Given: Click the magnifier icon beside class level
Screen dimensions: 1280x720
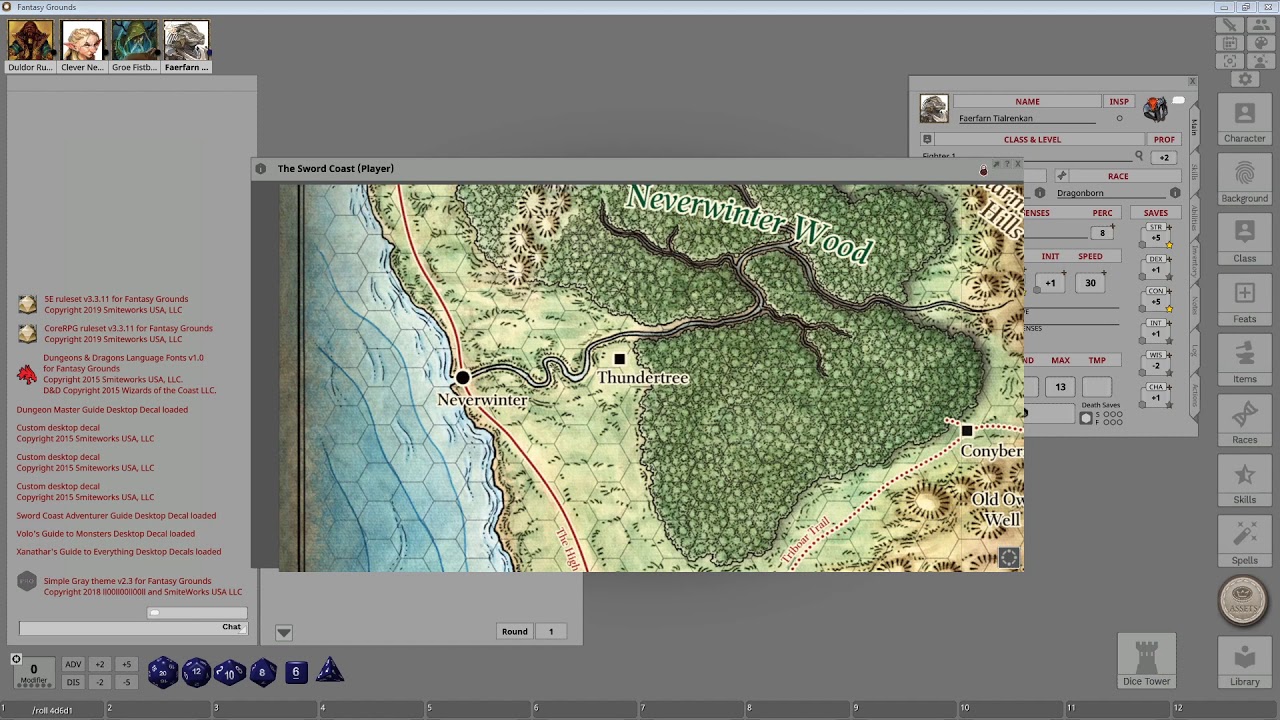Looking at the screenshot, I should click(1138, 156).
